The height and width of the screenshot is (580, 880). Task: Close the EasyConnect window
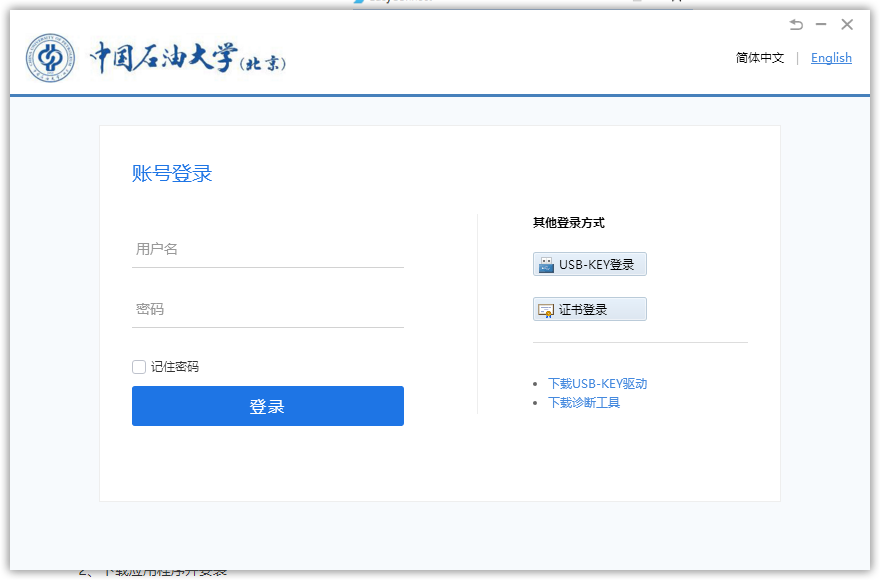coord(847,24)
